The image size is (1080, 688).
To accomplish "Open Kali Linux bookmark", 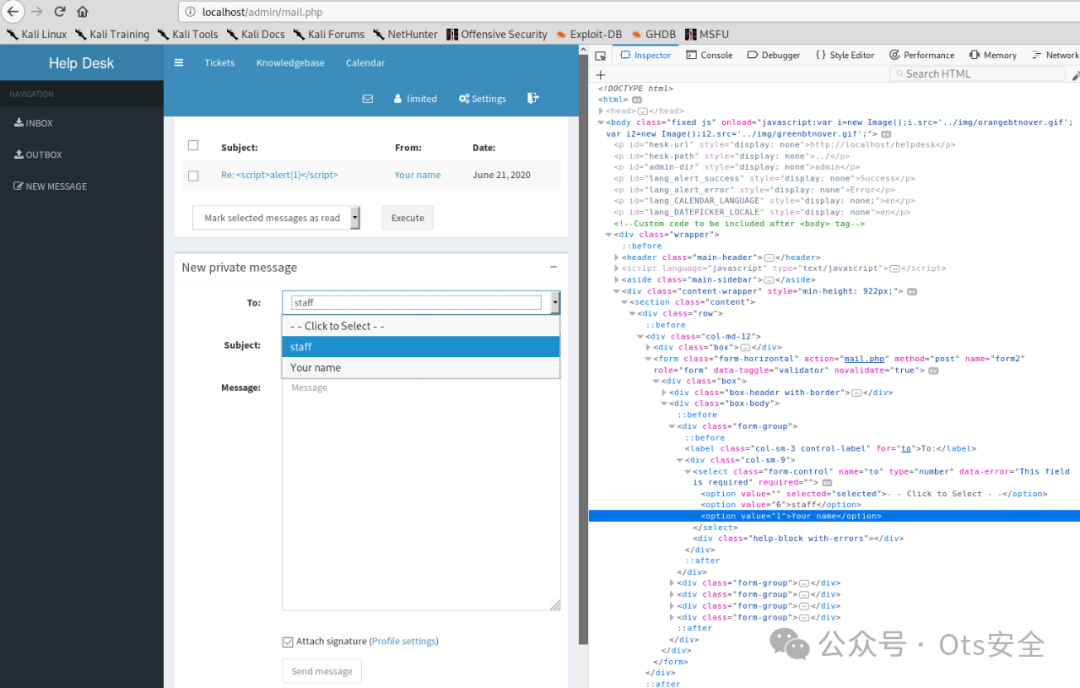I will (x=37, y=34).
